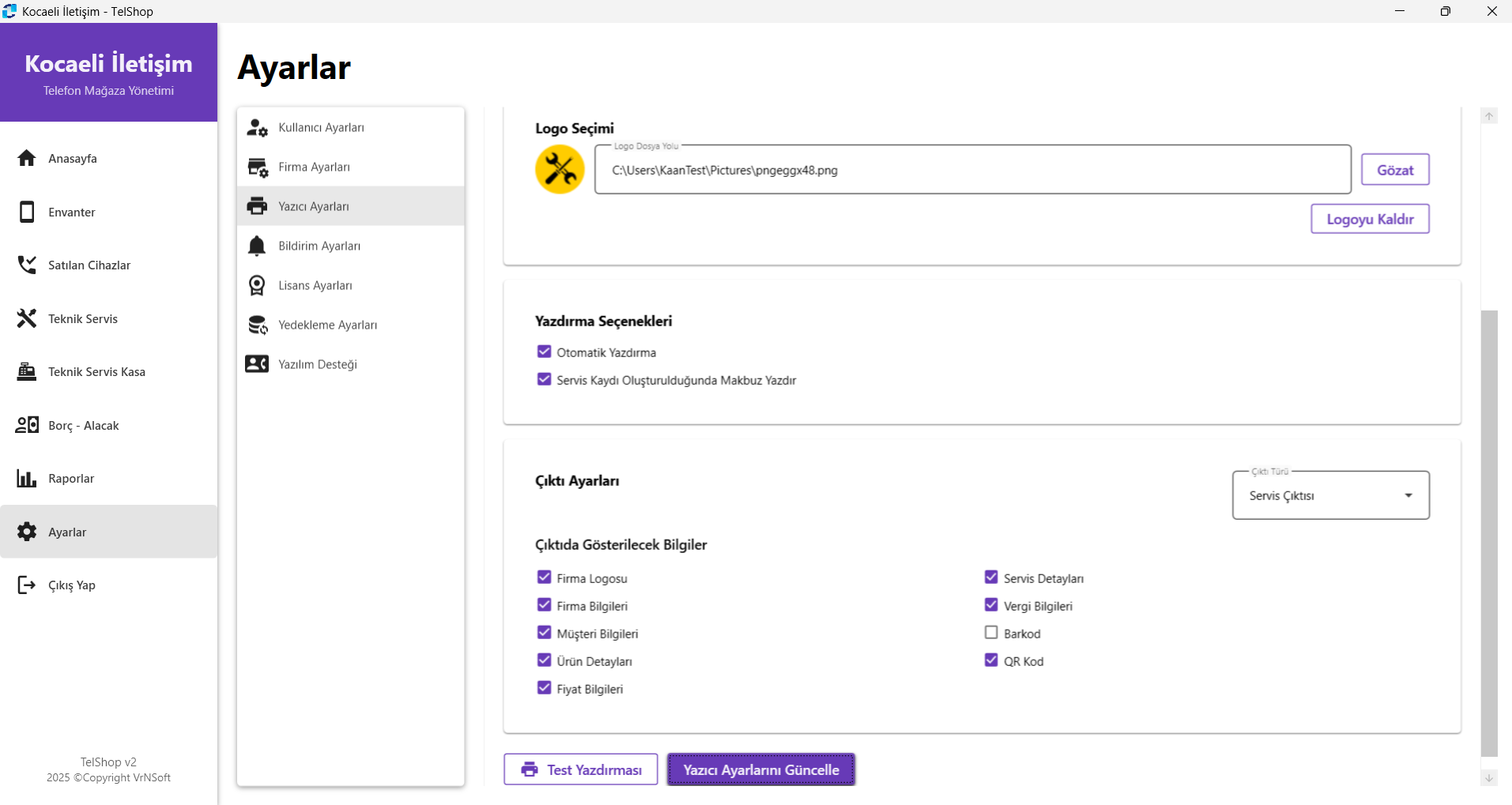The image size is (1512, 805).
Task: Uncheck the QR Kod option
Action: 991,660
